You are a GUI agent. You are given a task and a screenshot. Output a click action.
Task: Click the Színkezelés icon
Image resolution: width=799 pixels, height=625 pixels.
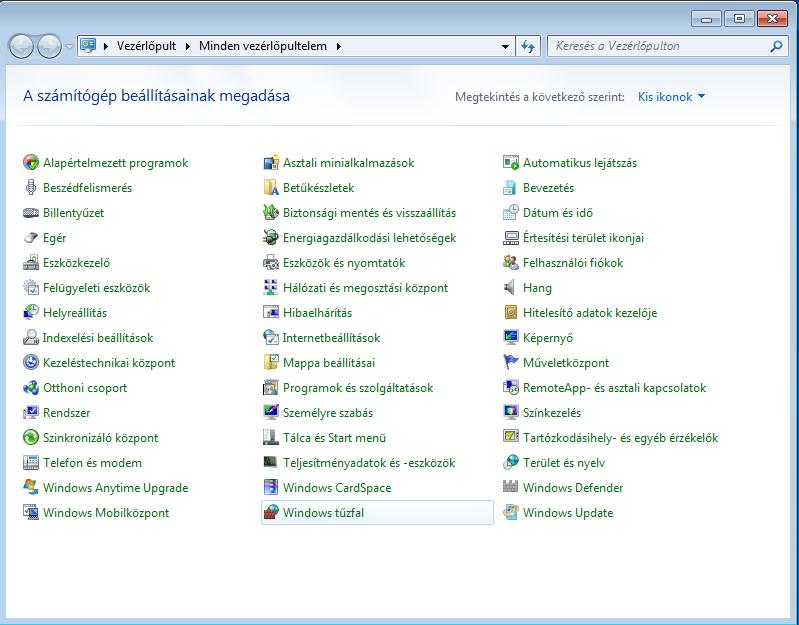point(510,412)
